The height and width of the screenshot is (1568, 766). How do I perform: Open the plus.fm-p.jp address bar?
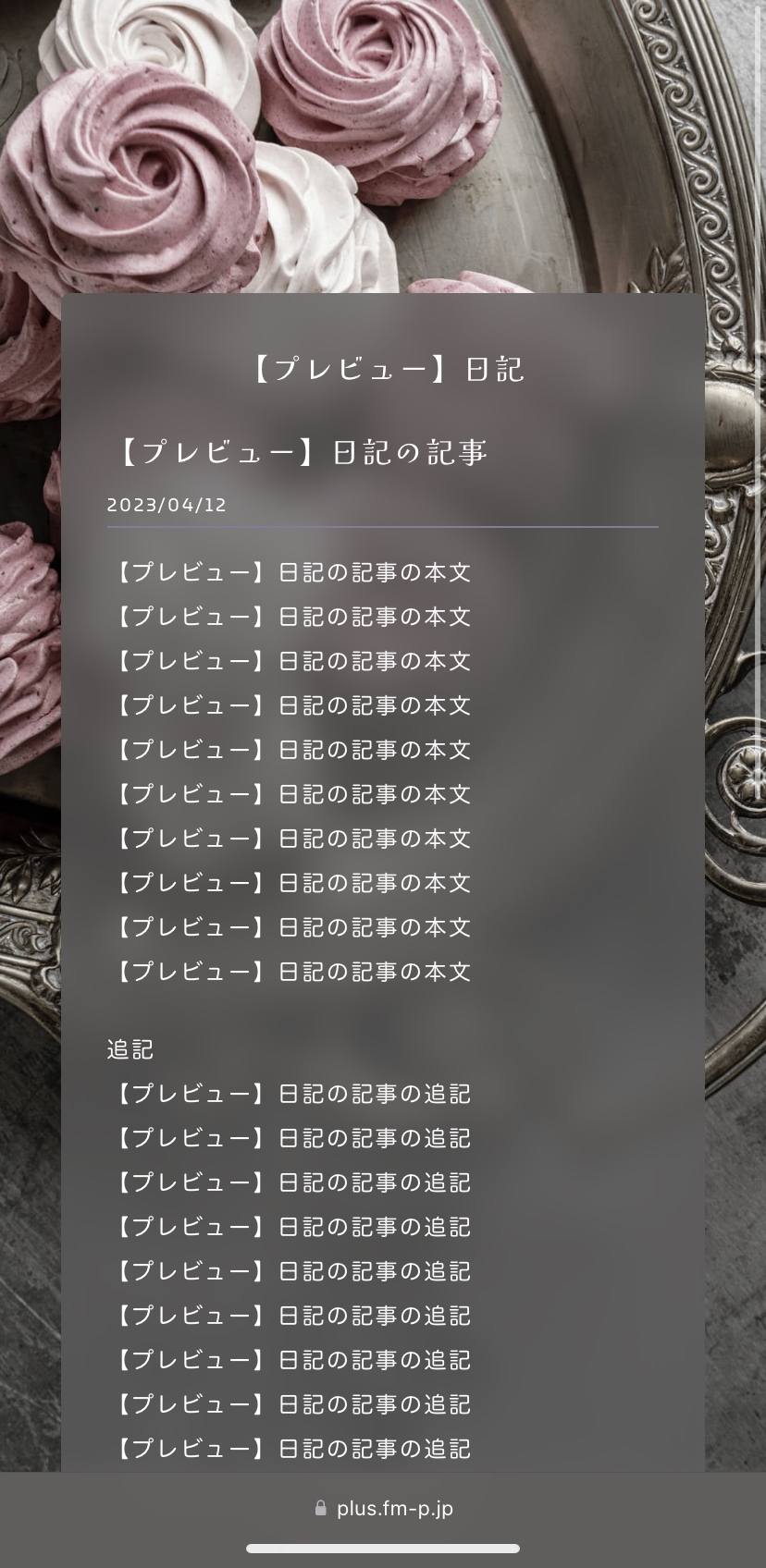(x=383, y=1508)
